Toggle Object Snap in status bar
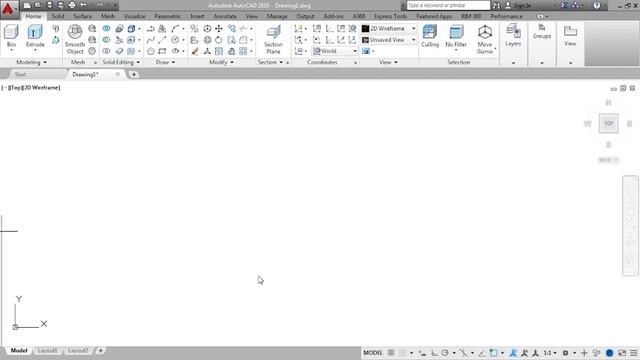 click(493, 353)
